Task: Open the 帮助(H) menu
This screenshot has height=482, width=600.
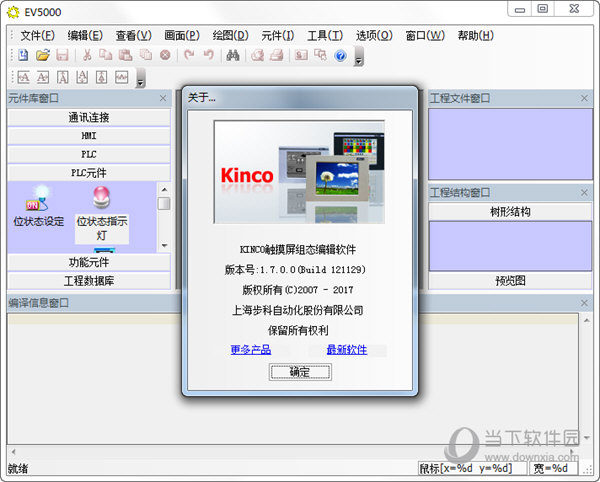Action: (x=476, y=36)
